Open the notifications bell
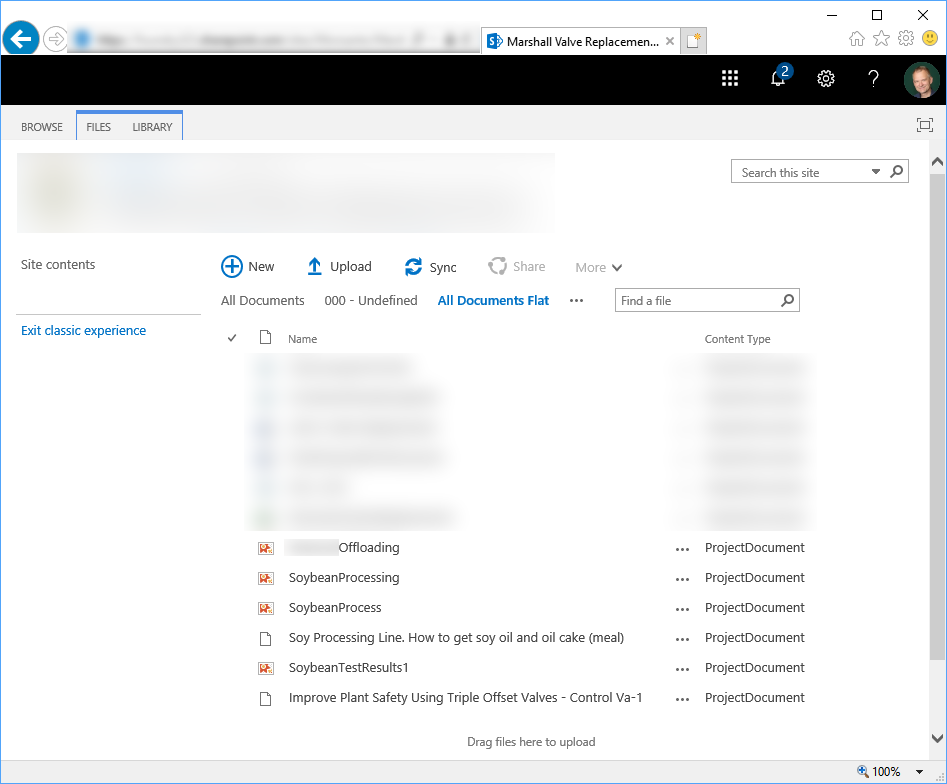 778,79
